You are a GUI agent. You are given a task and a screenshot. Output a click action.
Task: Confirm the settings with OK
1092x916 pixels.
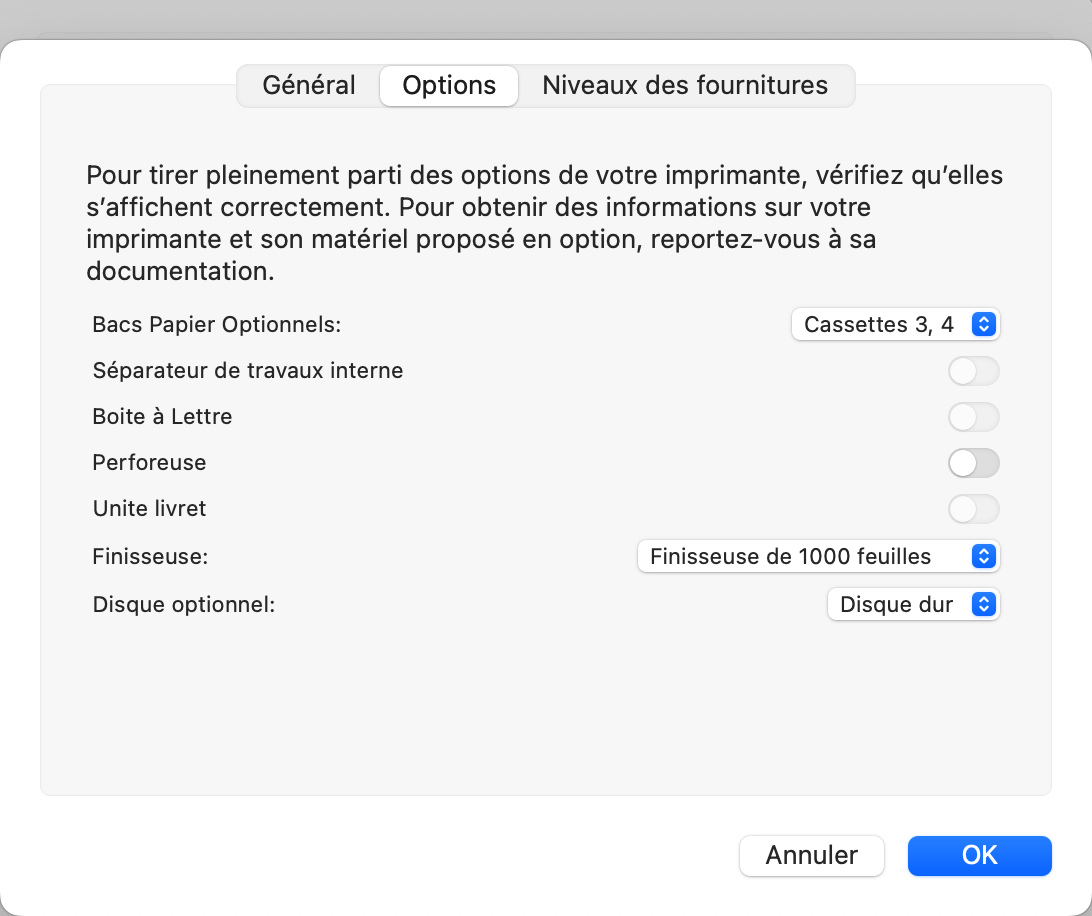click(x=979, y=855)
